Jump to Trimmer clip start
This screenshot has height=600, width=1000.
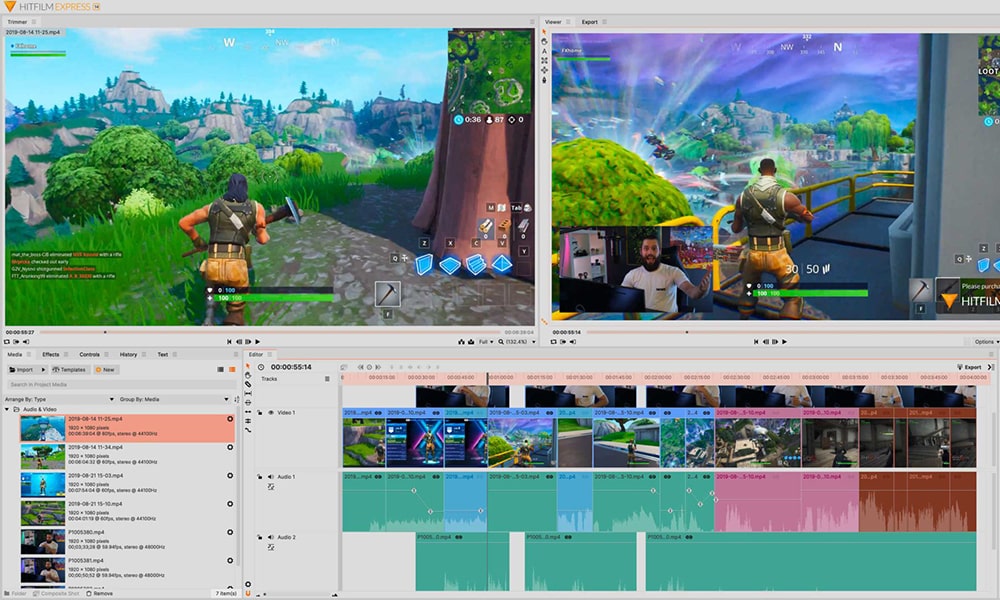click(229, 342)
